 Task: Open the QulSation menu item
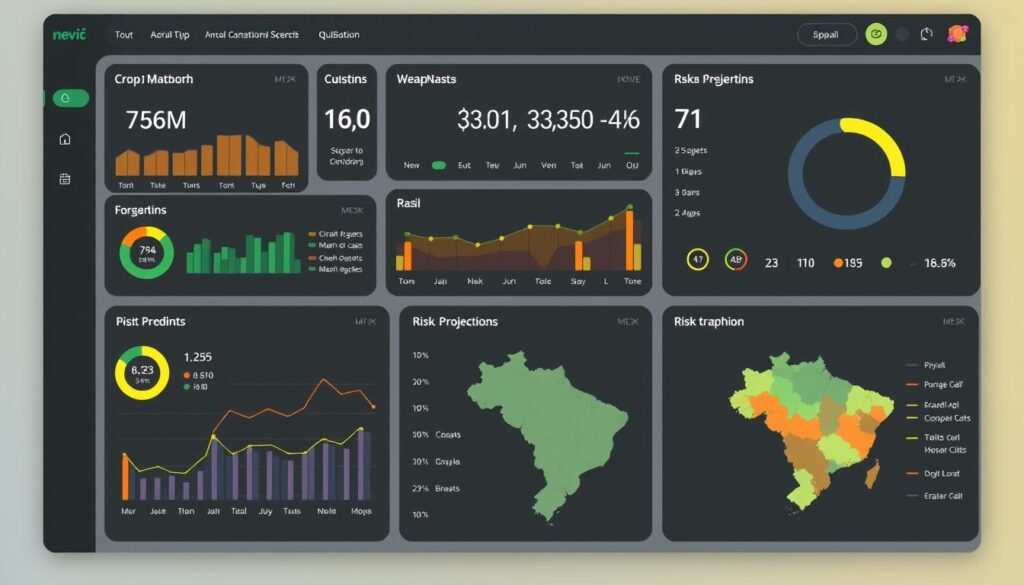point(340,34)
